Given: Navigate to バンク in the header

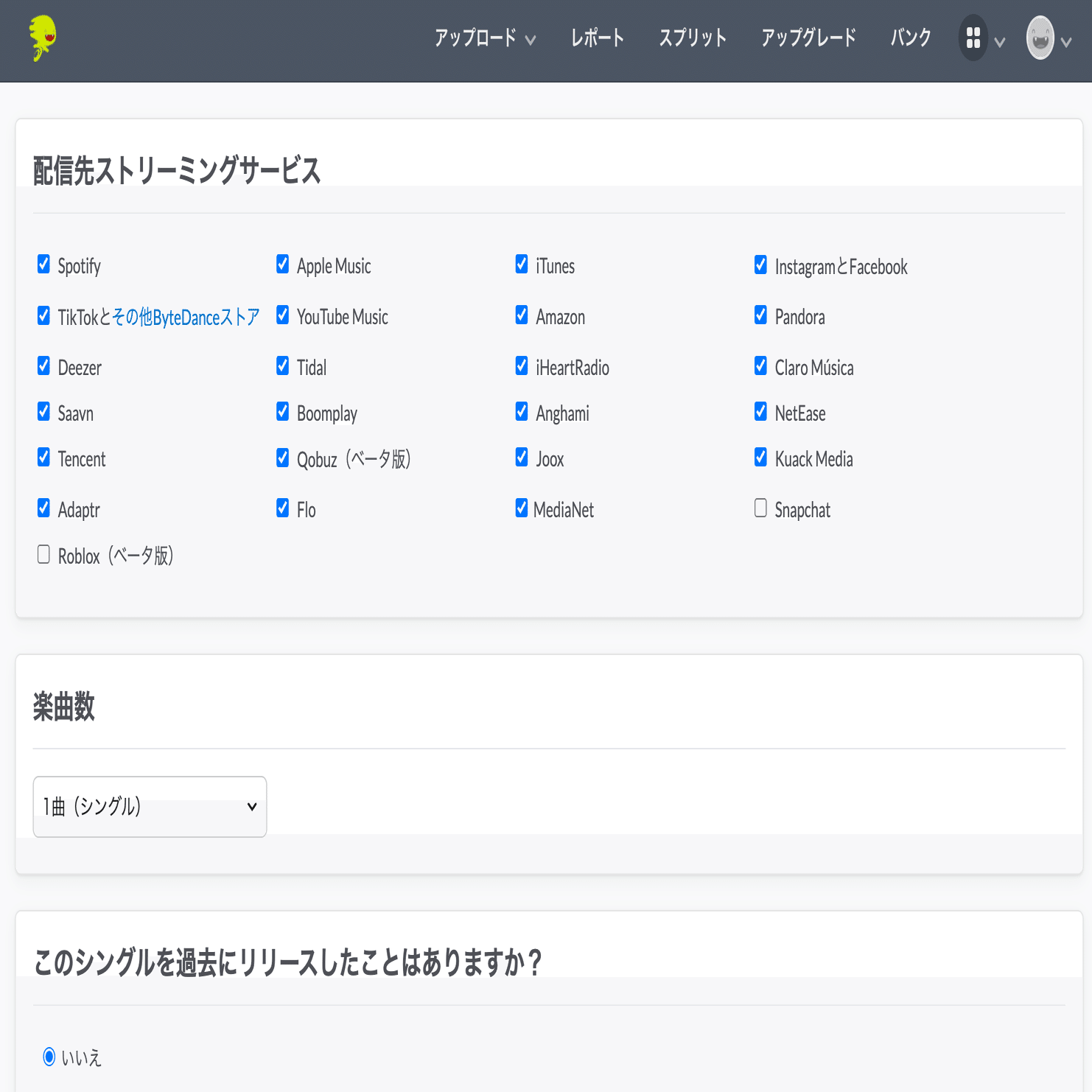Looking at the screenshot, I should pos(911,38).
